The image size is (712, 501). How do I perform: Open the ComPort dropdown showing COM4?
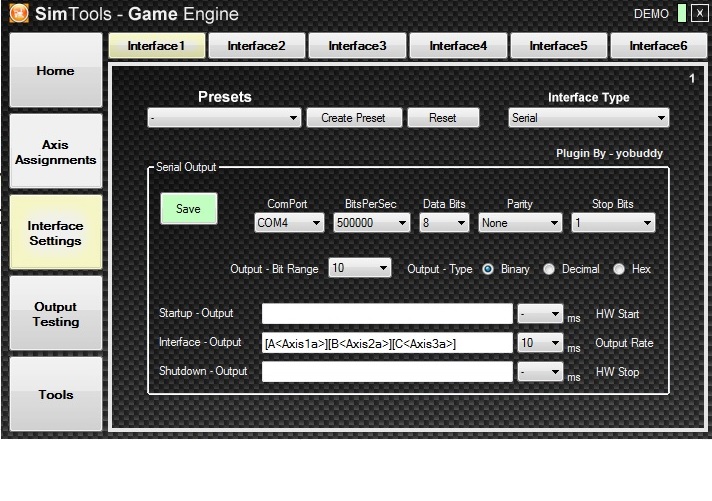pos(289,223)
